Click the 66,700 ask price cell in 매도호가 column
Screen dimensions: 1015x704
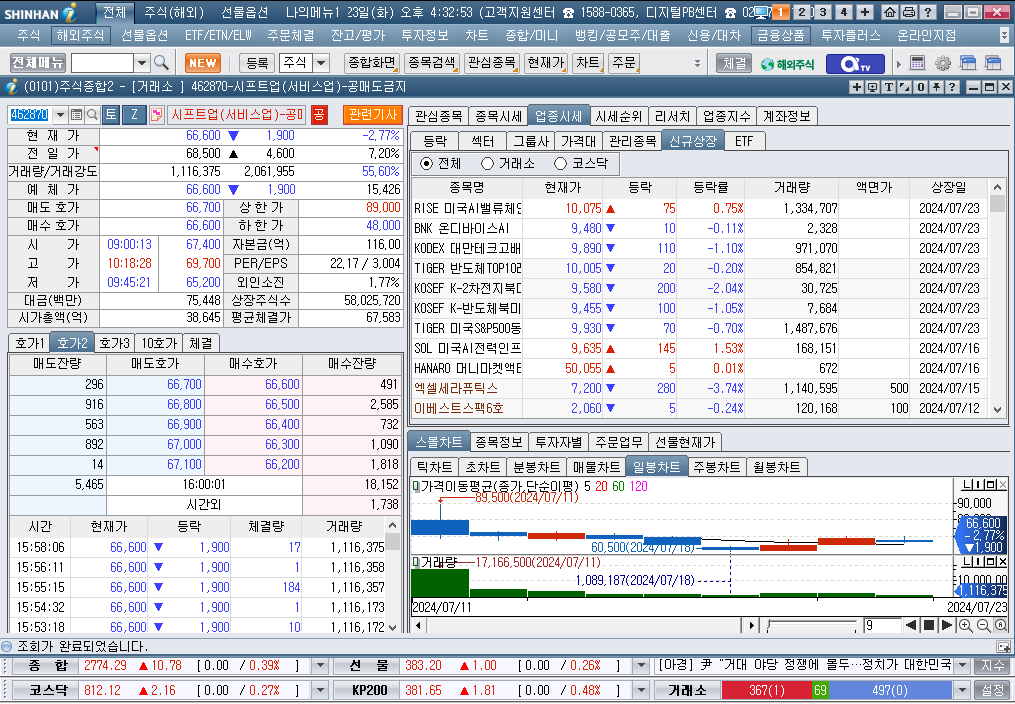[x=155, y=384]
